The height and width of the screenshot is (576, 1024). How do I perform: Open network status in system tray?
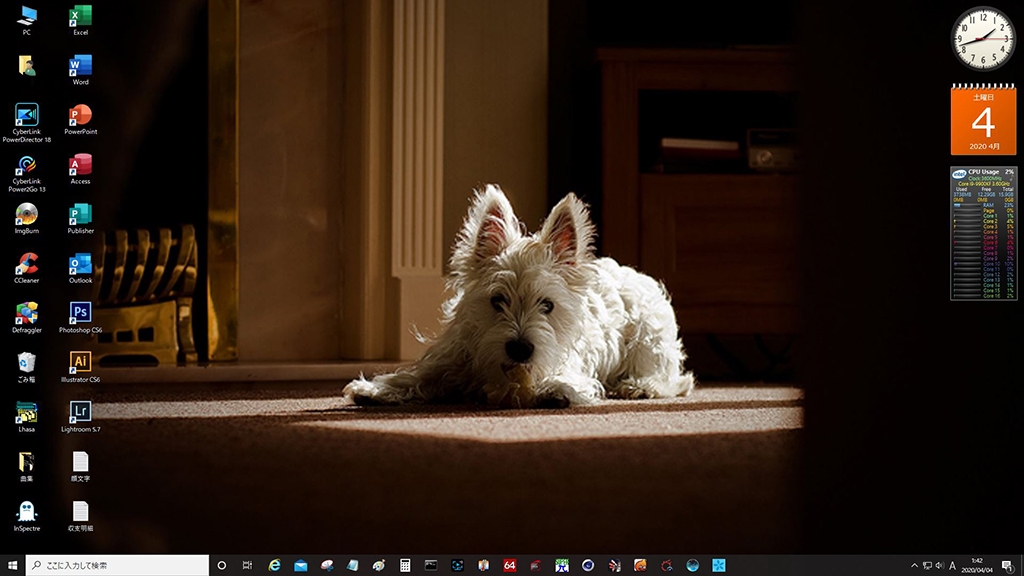tap(927, 566)
